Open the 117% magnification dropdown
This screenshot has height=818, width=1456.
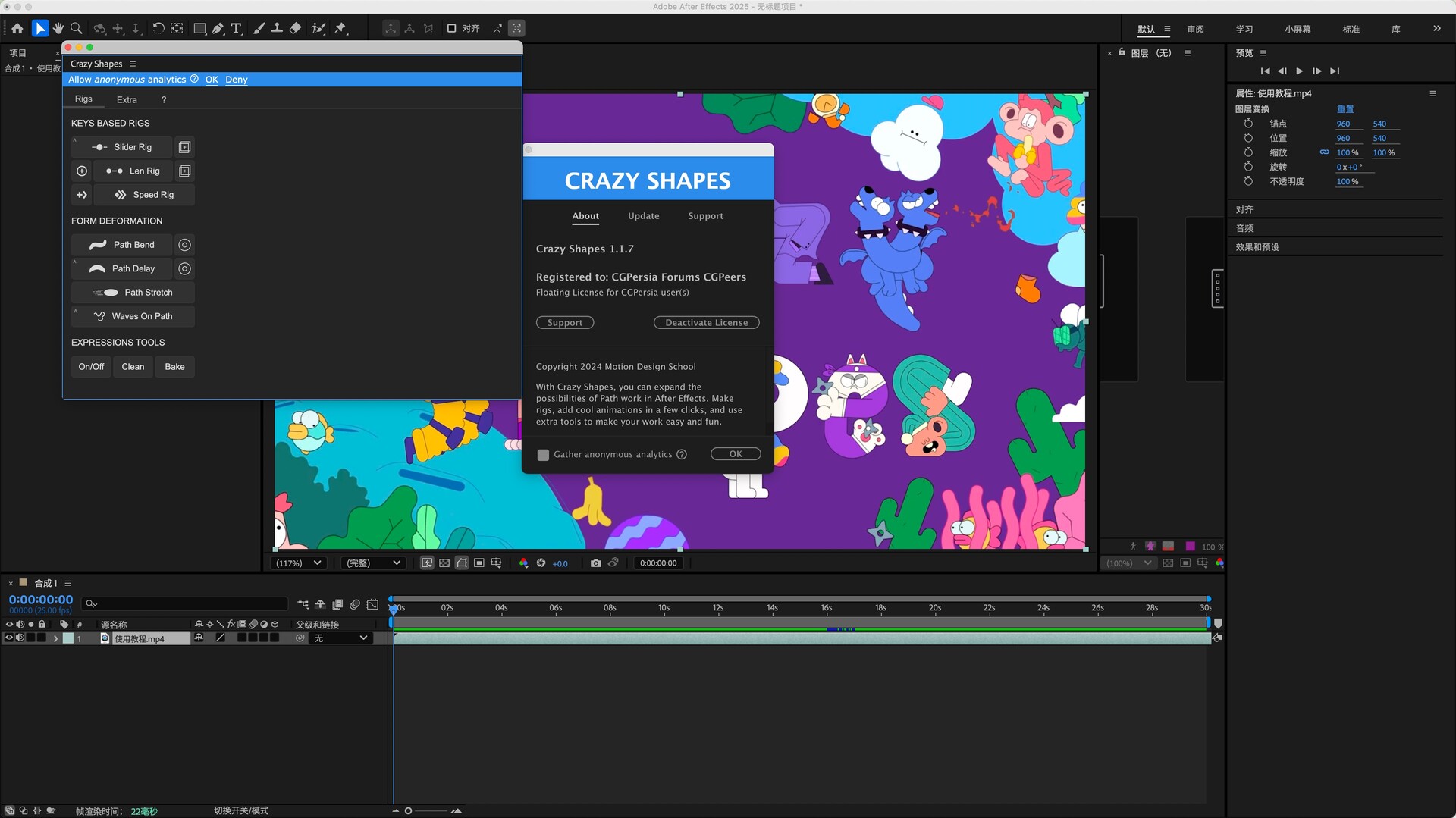click(299, 563)
